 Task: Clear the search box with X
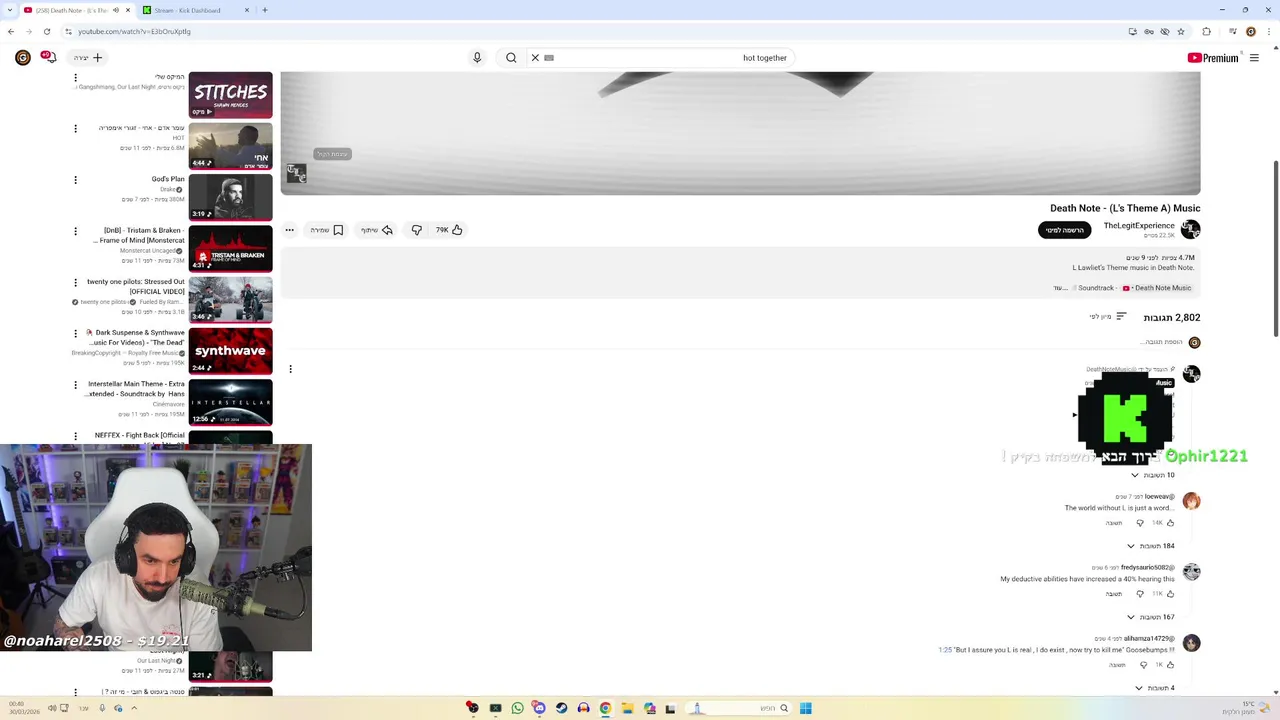[x=535, y=58]
